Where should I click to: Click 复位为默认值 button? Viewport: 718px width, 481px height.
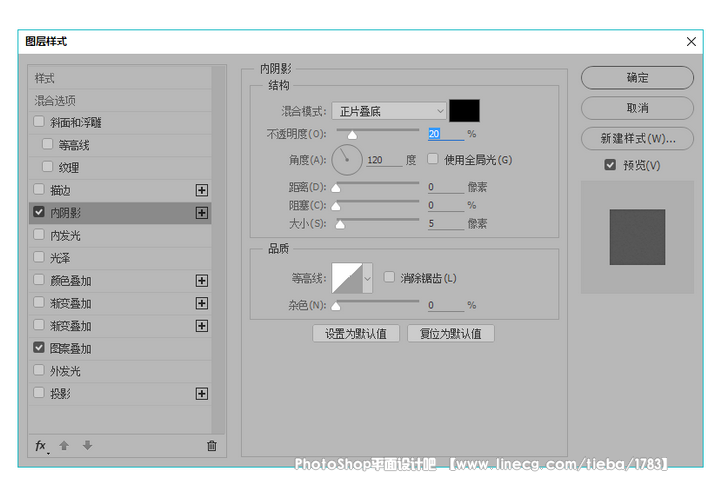pos(451,333)
